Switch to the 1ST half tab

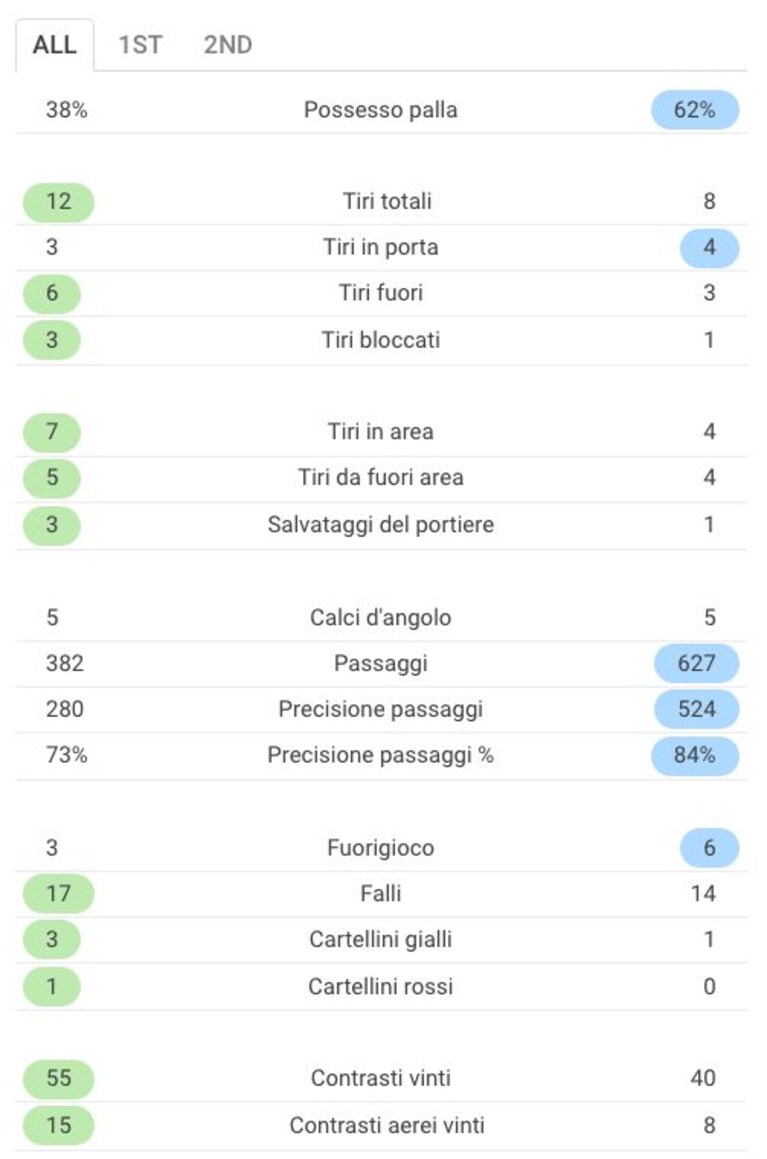[140, 45]
